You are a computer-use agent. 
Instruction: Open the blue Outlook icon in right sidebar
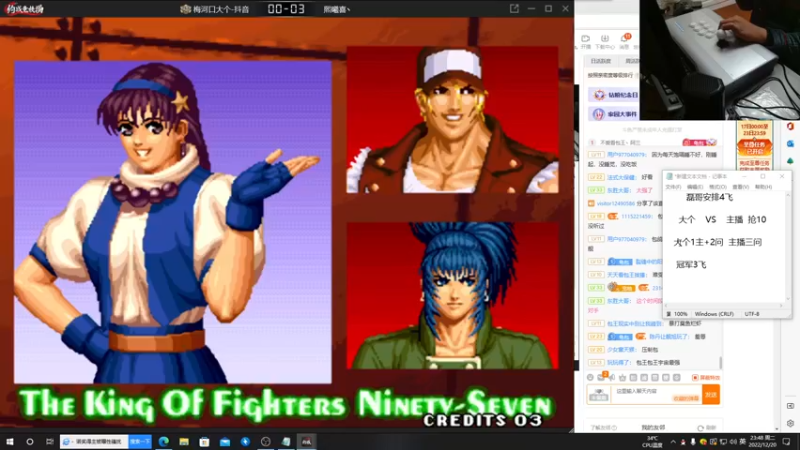pos(790,144)
